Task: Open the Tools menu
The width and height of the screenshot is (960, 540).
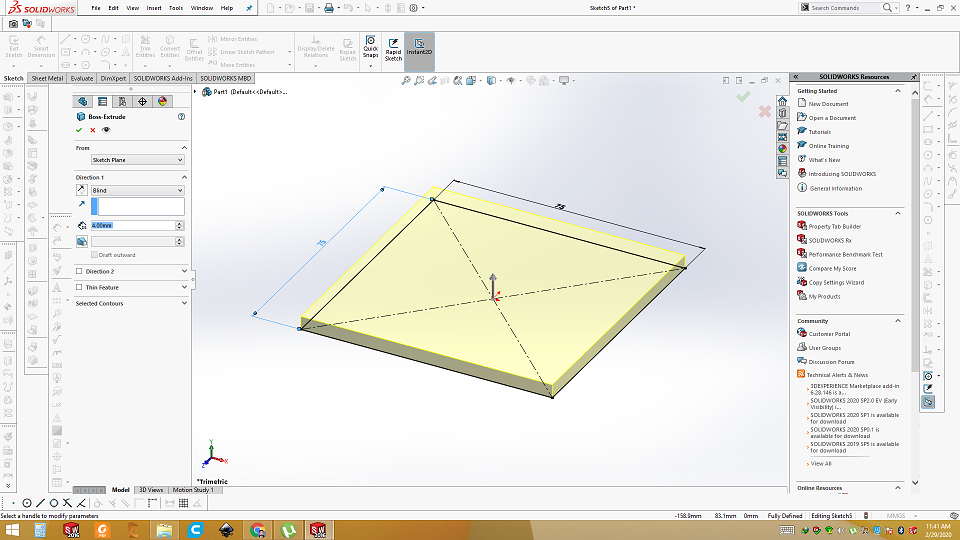Action: (x=176, y=8)
